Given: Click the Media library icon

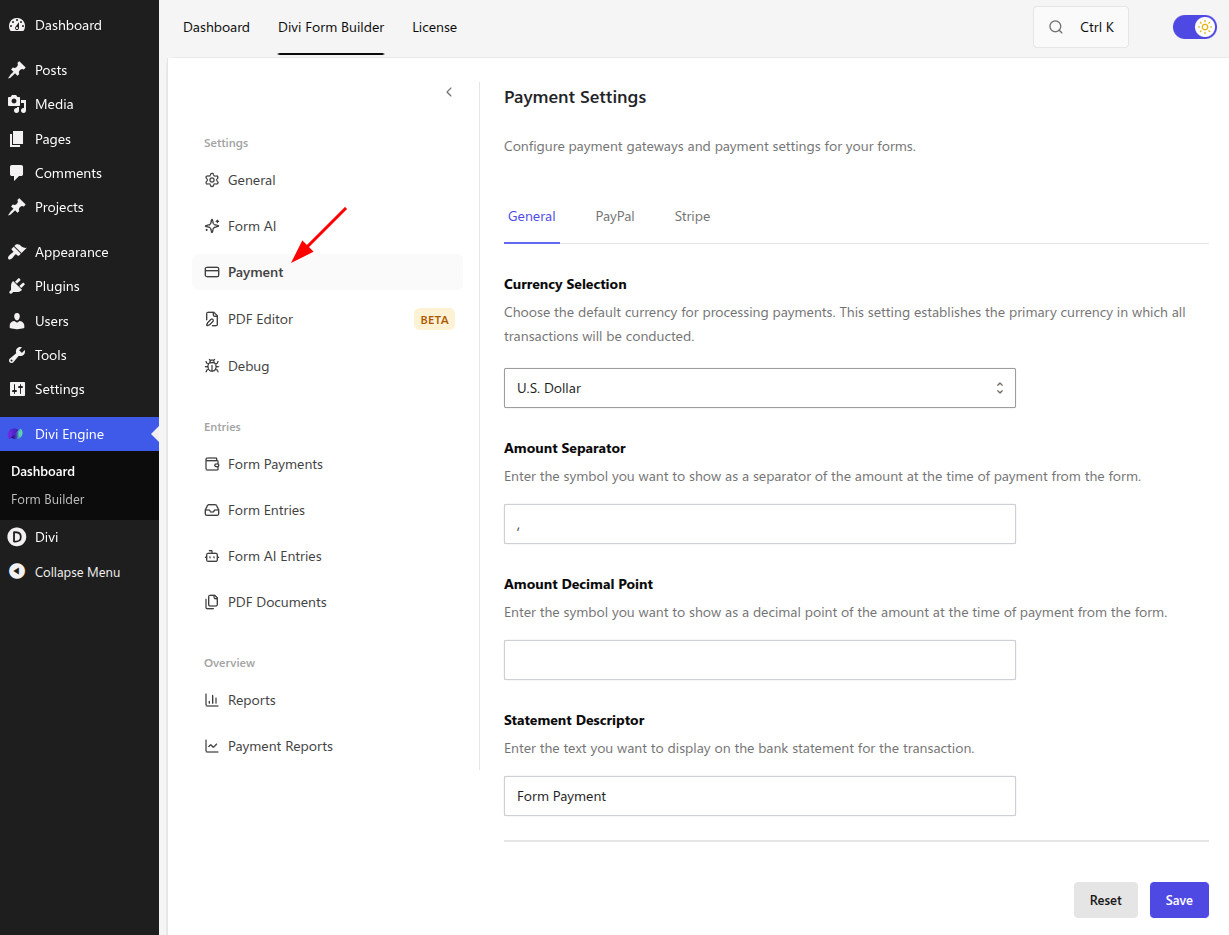Looking at the screenshot, I should point(17,104).
